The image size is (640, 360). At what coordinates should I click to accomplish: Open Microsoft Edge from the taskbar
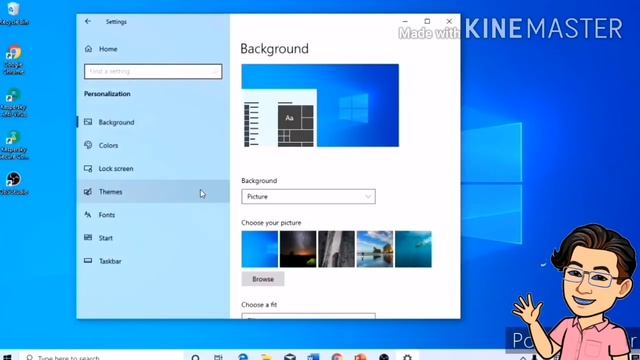(x=243, y=357)
